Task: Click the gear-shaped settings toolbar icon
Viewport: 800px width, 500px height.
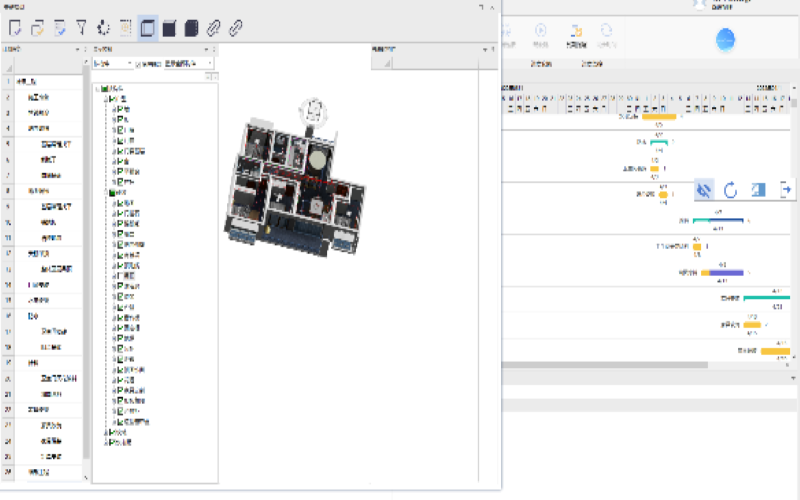Action: pos(104,28)
